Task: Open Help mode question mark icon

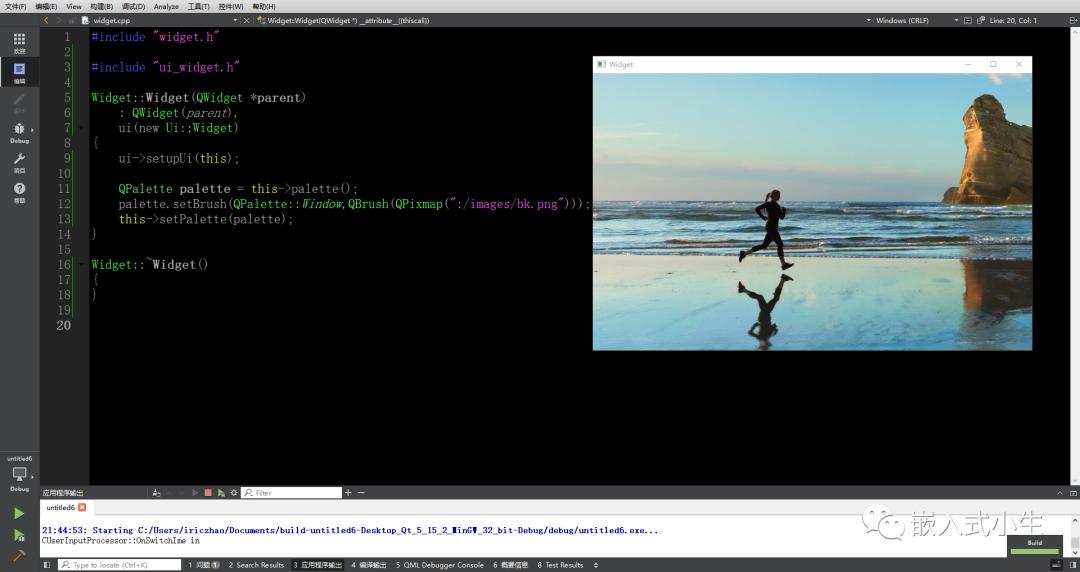Action: point(19,189)
